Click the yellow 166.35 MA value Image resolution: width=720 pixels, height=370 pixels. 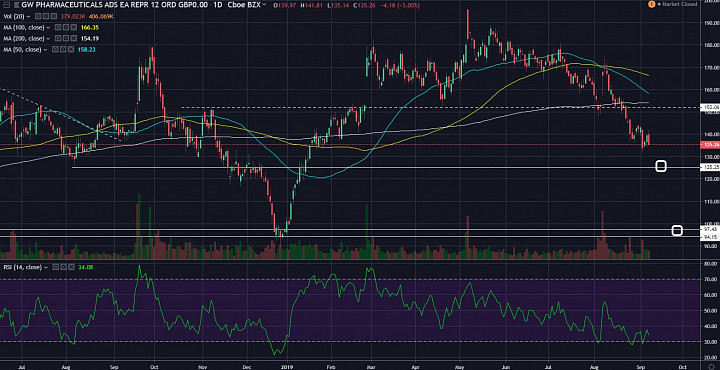coord(90,28)
